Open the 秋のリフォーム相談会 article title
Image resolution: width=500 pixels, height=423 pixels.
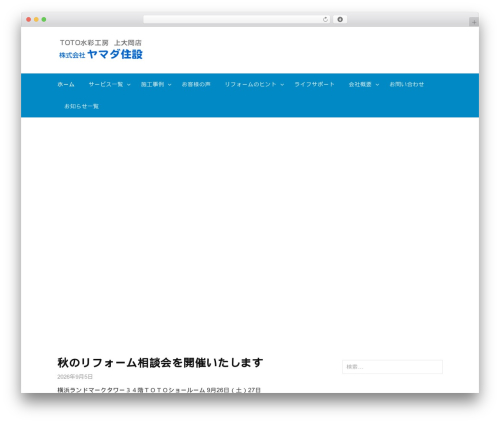[x=160, y=363]
